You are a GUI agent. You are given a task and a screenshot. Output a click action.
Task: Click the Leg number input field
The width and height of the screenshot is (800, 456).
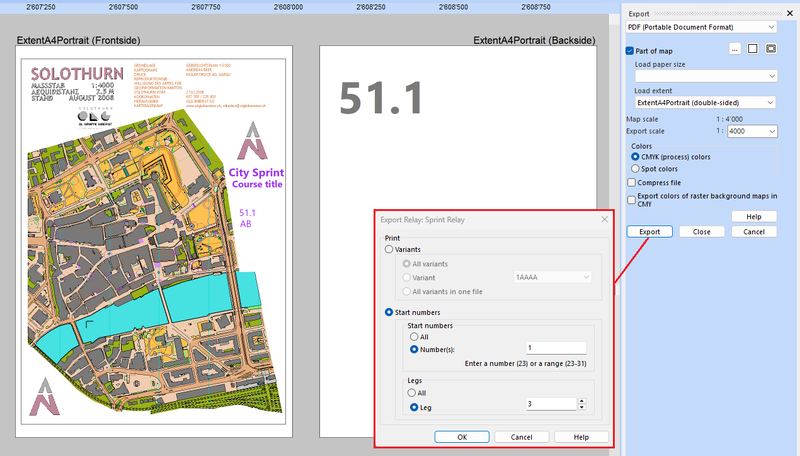tap(552, 404)
